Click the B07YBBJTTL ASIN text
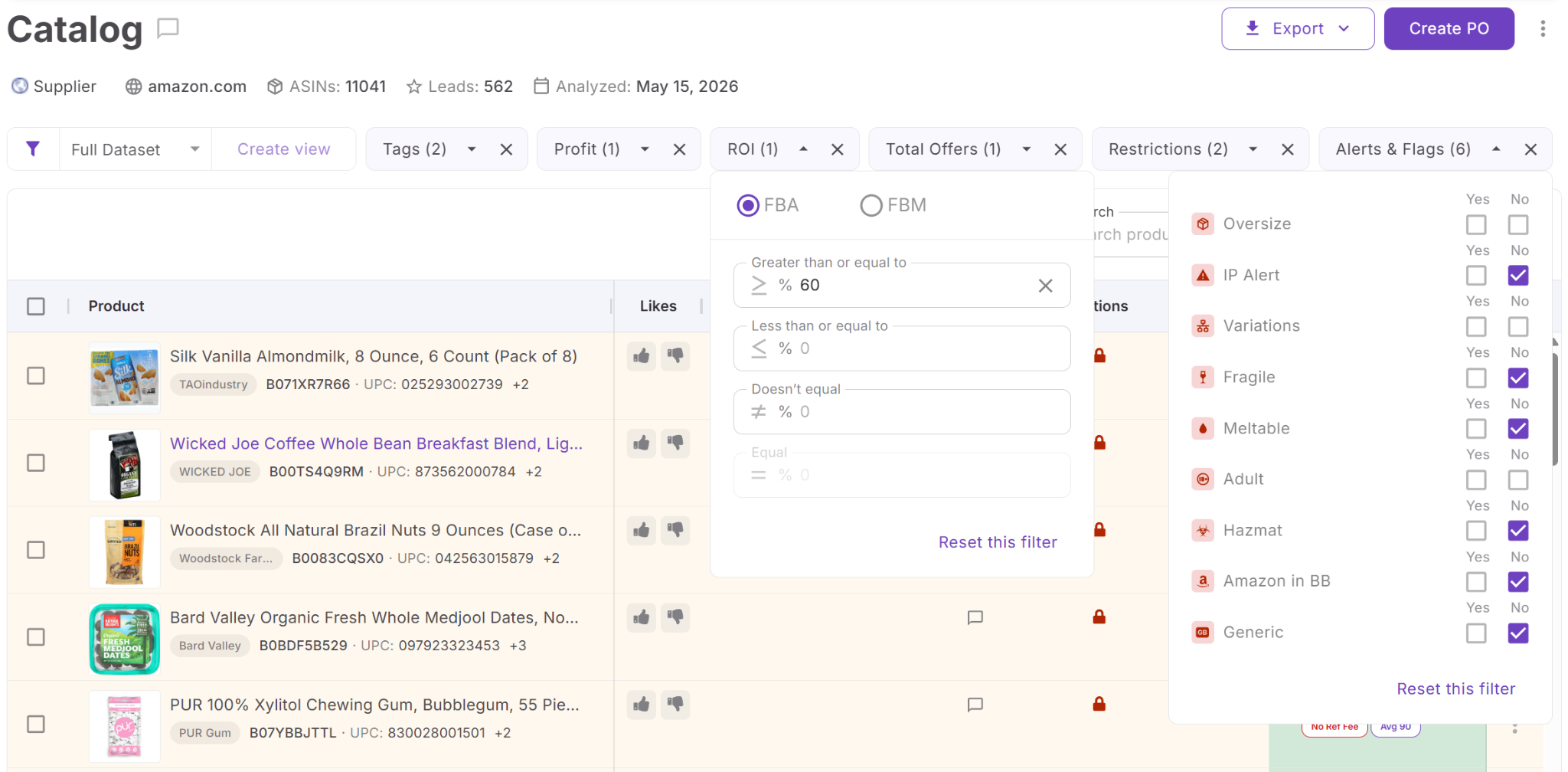The height and width of the screenshot is (772, 1568). click(292, 733)
